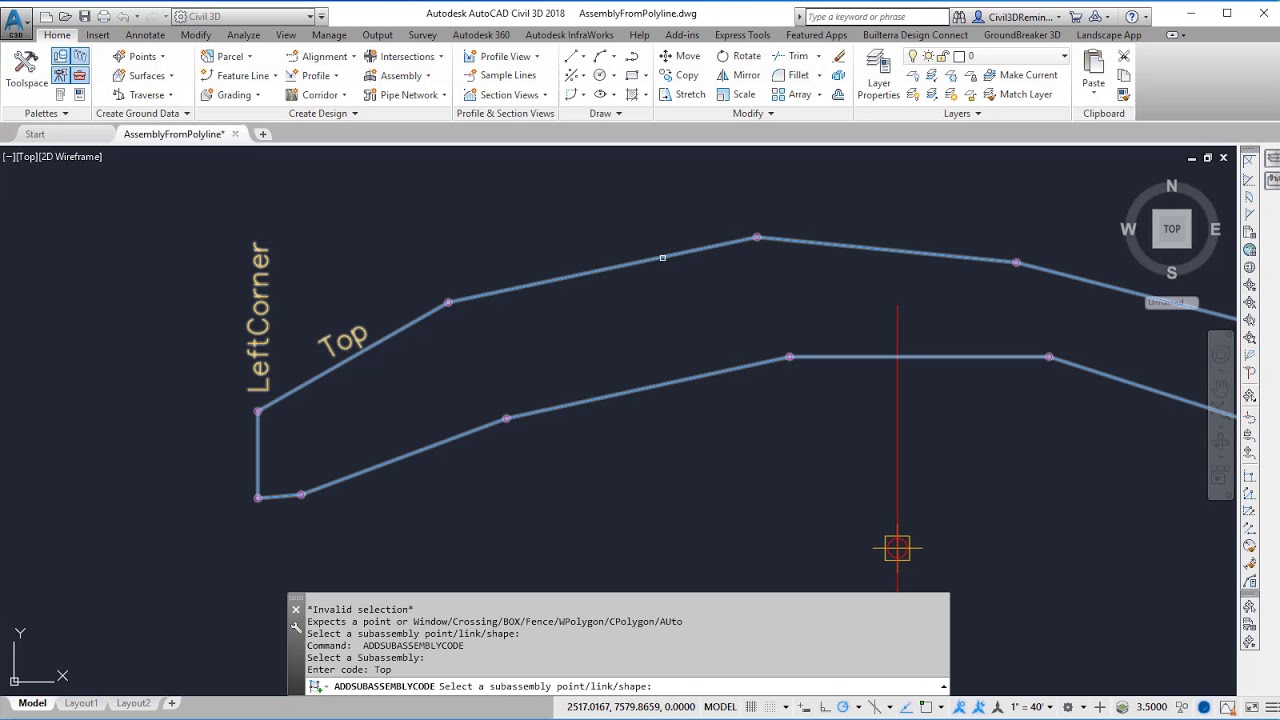Open Layer Properties manager
The height and width of the screenshot is (720, 1280).
pyautogui.click(x=879, y=75)
